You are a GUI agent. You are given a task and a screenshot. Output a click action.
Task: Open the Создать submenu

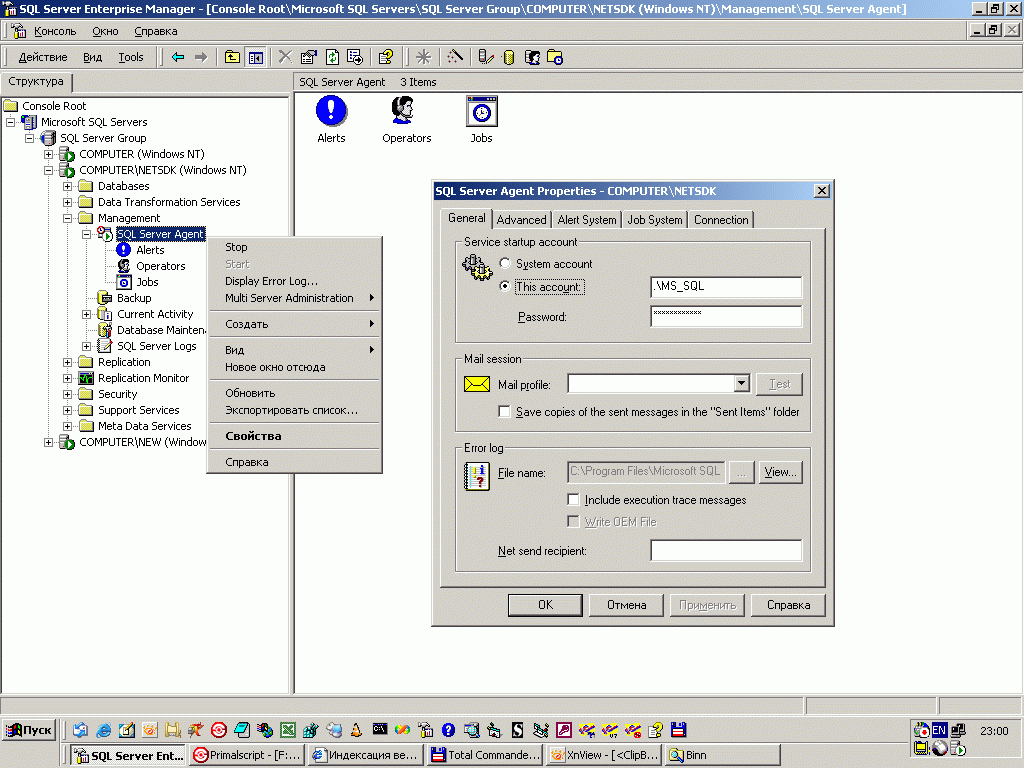point(295,324)
